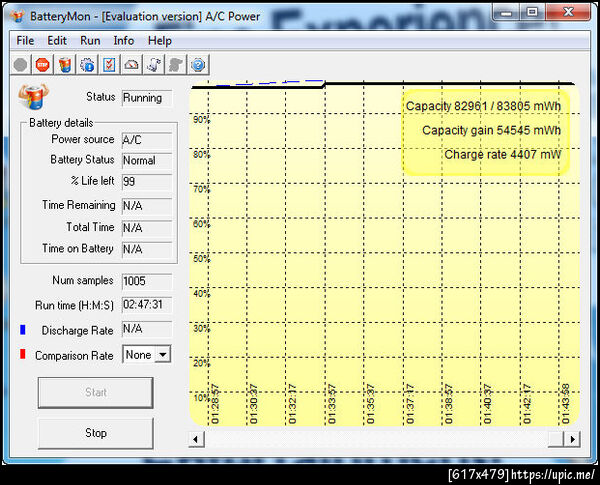Image resolution: width=600 pixels, height=485 pixels.
Task: Open help via the blue question mark icon
Action: 198,65
